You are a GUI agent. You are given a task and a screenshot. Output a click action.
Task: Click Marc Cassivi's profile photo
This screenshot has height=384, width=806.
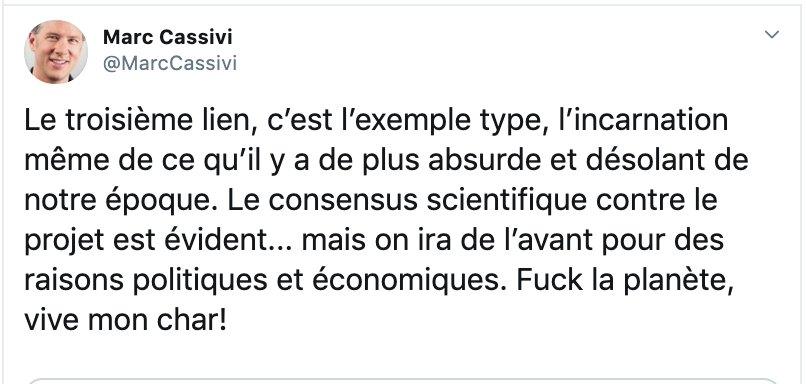coord(56,51)
